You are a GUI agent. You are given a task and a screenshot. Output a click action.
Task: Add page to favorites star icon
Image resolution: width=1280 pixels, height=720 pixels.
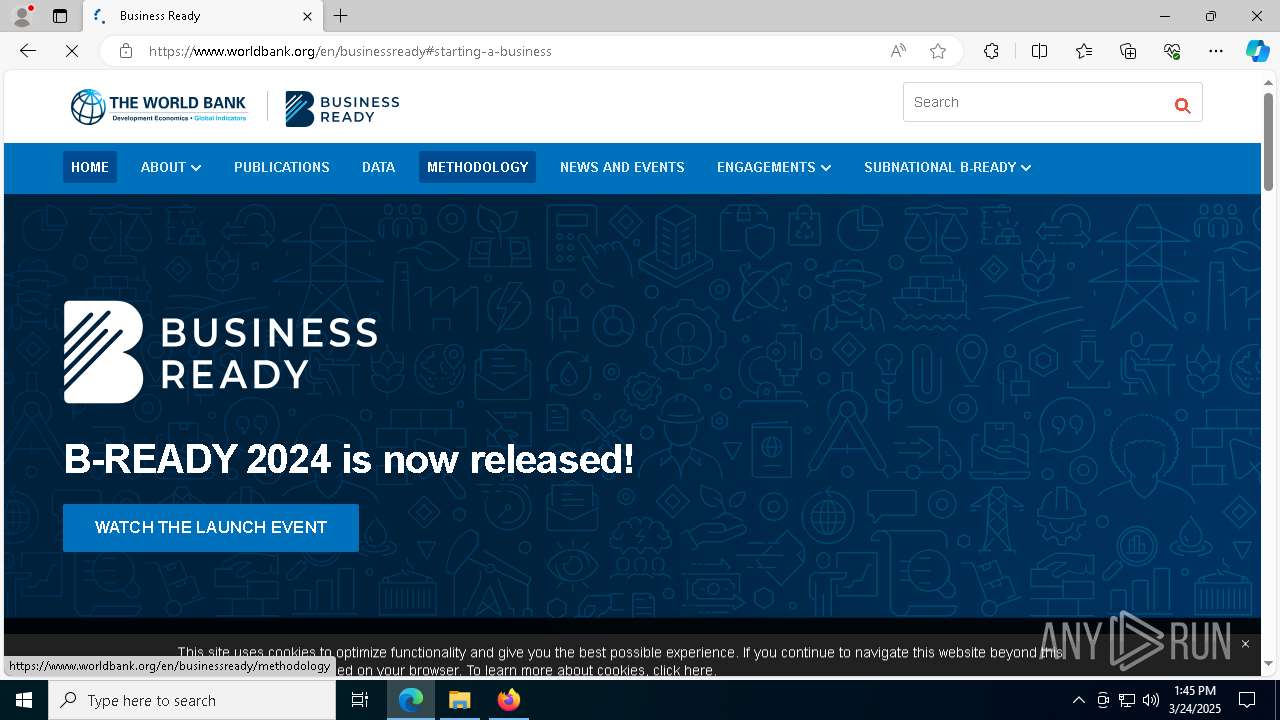click(x=938, y=51)
